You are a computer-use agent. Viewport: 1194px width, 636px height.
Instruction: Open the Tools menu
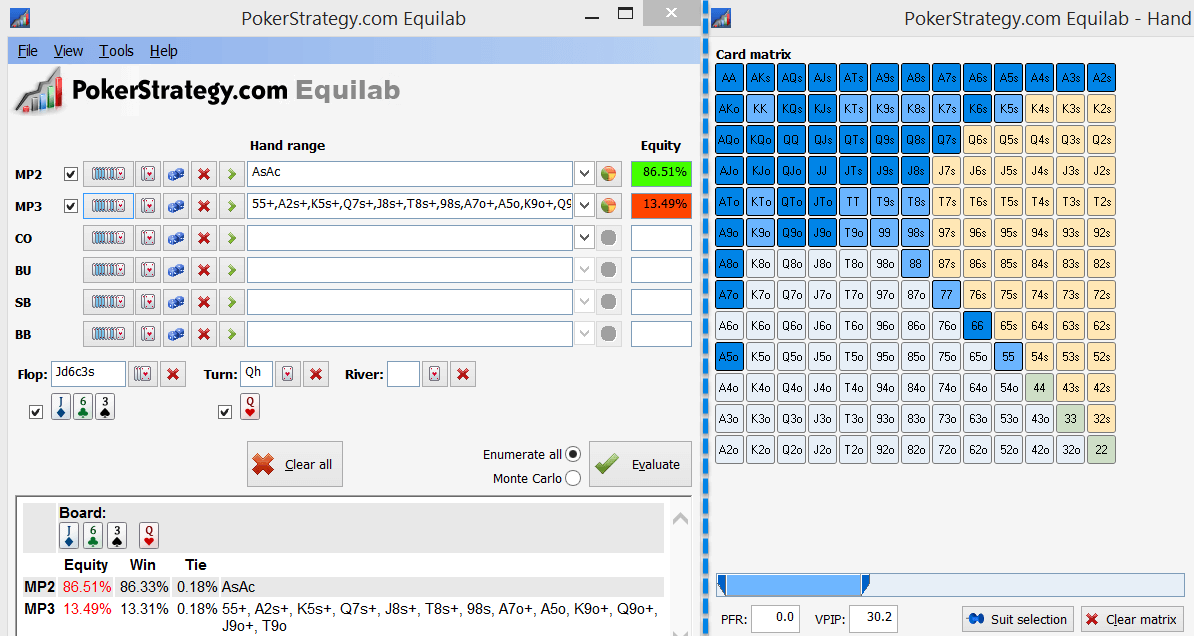pyautogui.click(x=116, y=51)
